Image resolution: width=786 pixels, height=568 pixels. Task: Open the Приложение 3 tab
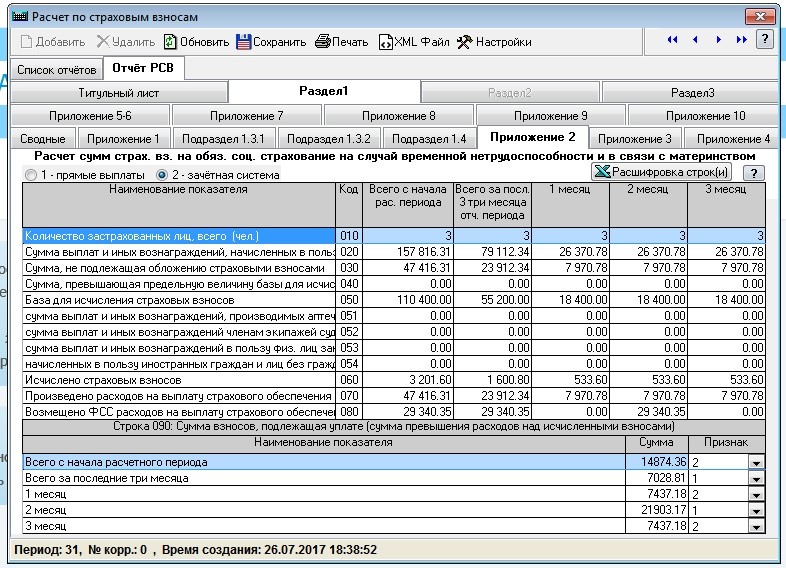coord(635,139)
